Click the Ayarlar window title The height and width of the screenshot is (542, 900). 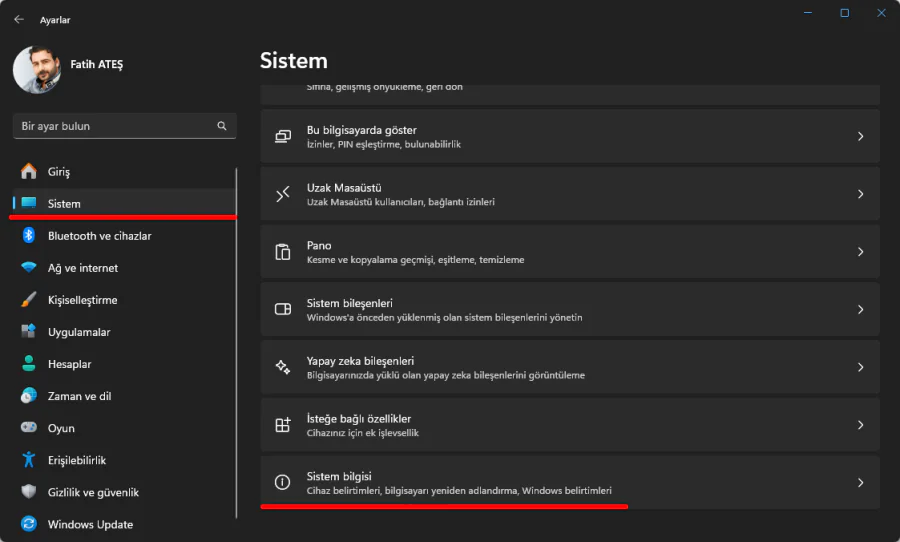pyautogui.click(x=55, y=20)
